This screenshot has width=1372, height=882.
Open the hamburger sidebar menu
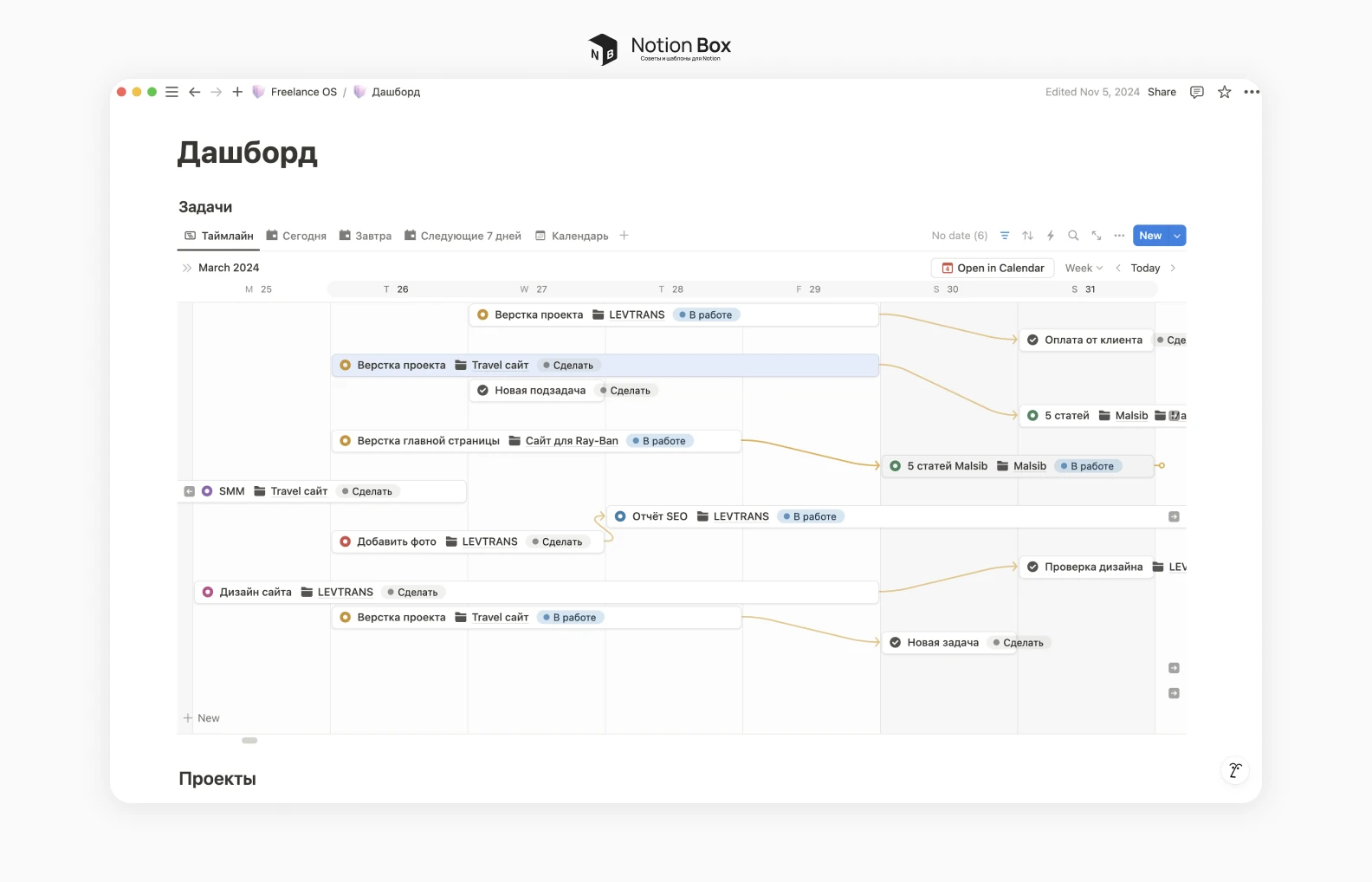tap(171, 92)
